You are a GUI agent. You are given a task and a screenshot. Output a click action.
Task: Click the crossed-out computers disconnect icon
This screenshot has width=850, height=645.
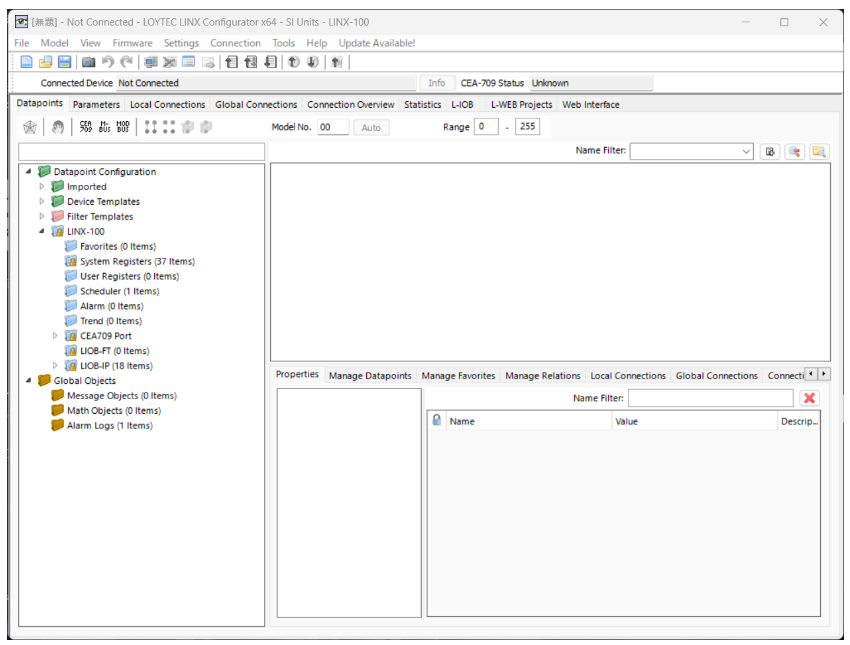[170, 62]
